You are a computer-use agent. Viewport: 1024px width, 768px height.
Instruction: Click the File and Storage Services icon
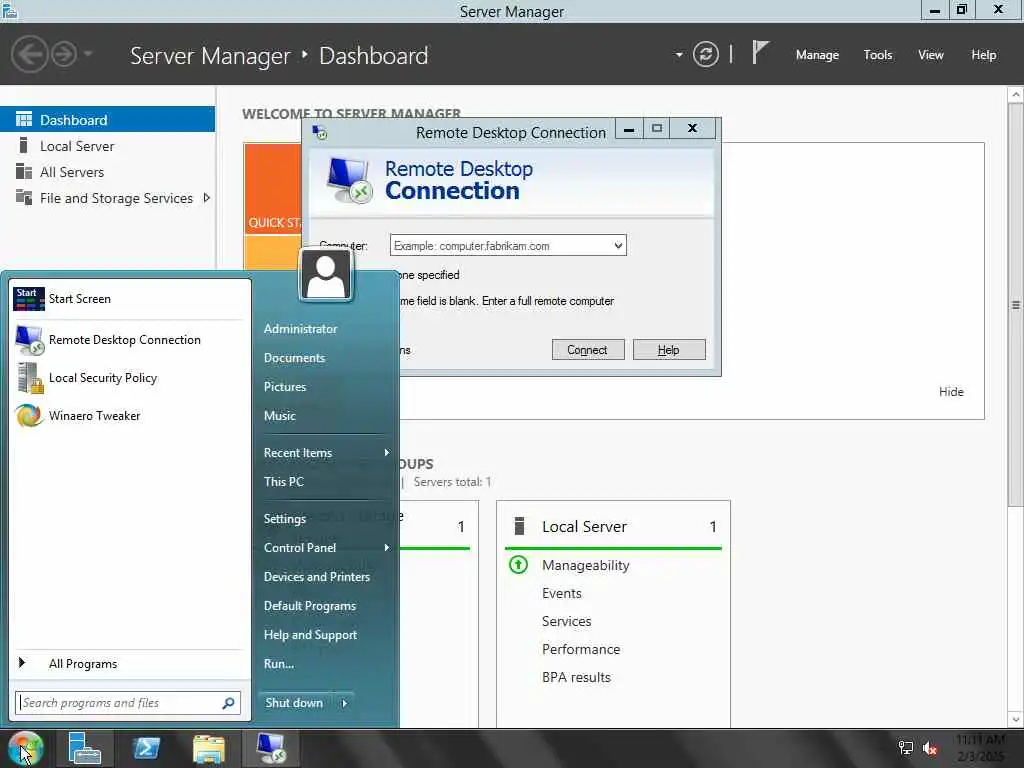click(24, 197)
